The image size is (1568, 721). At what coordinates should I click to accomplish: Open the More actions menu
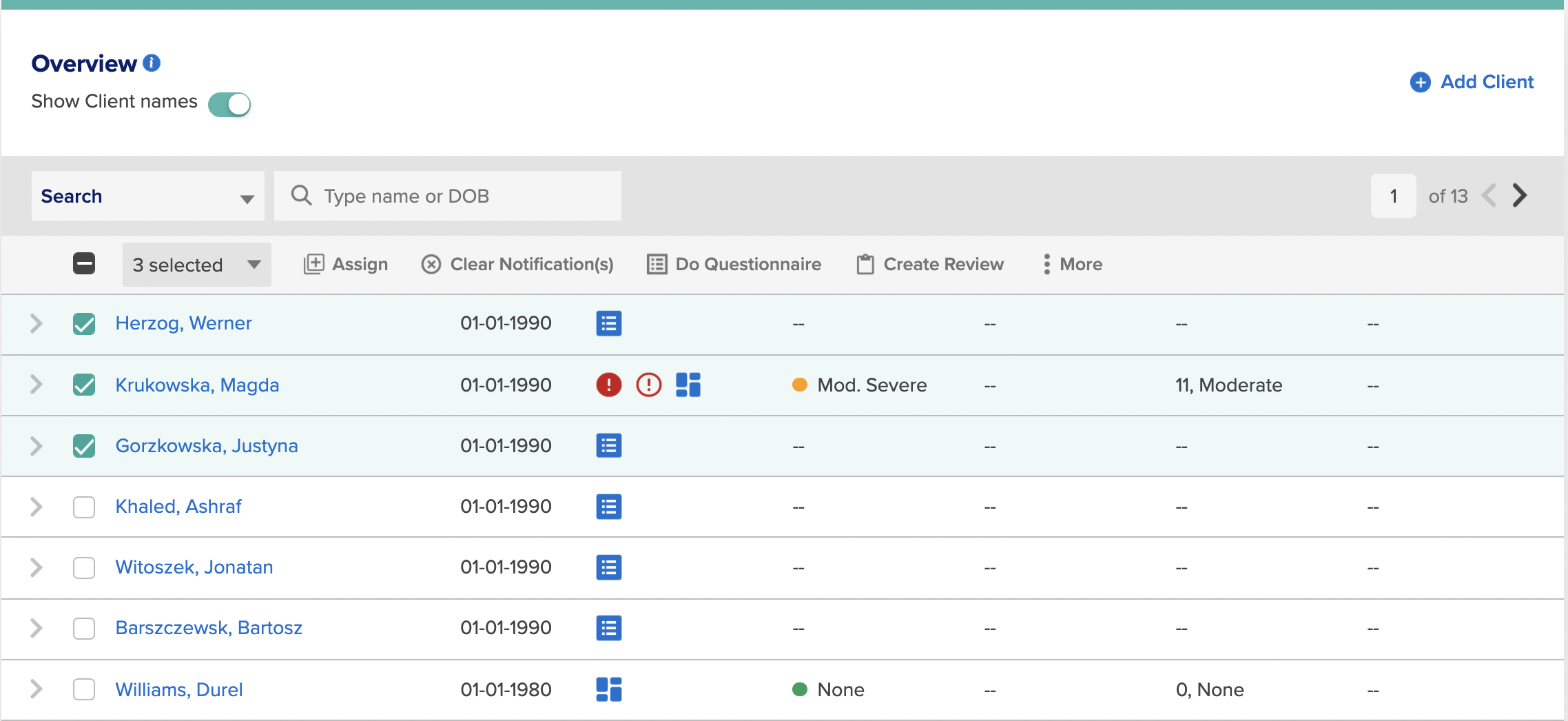pos(1072,264)
